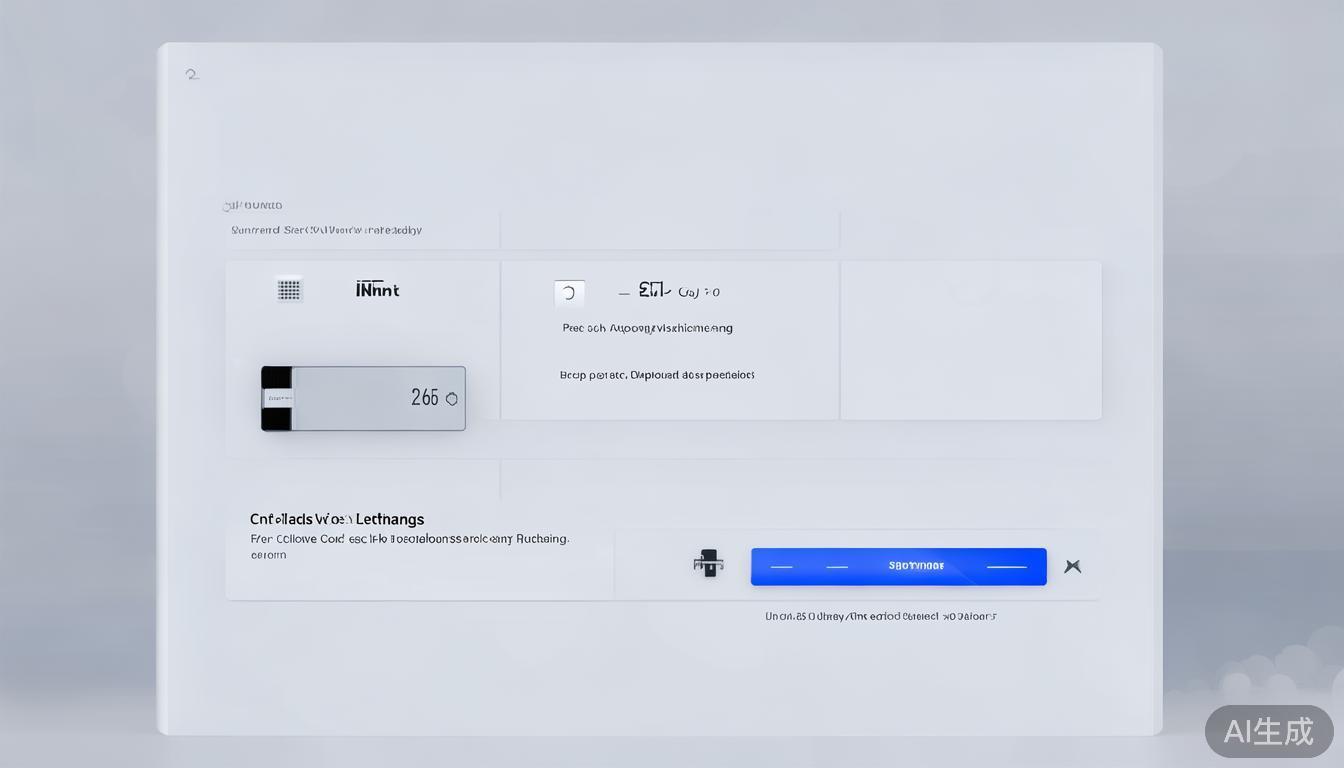Click the numbered step icon in the top-left corner
The image size is (1344, 768).
tap(191, 73)
